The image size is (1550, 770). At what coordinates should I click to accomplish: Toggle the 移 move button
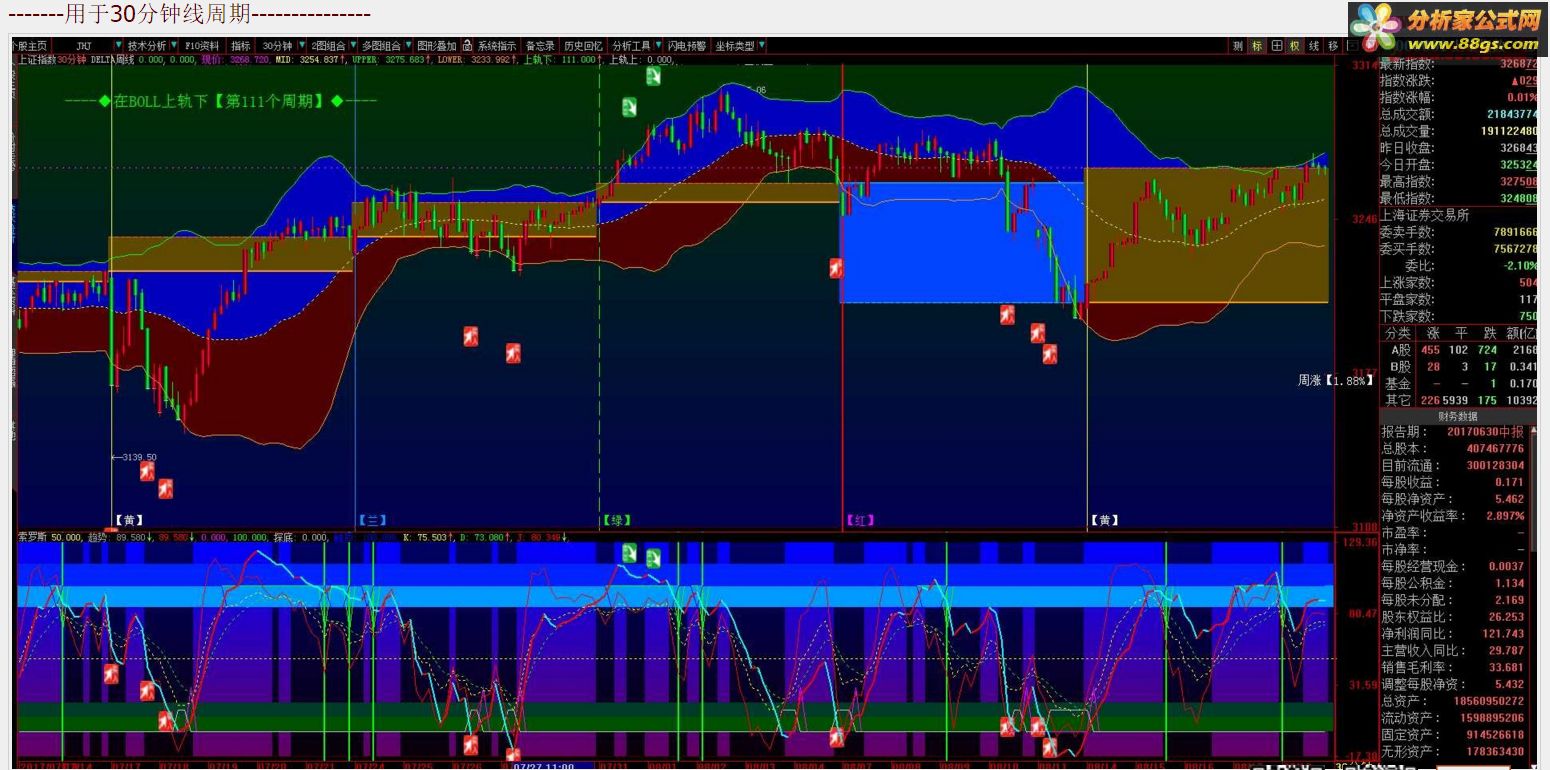1333,46
